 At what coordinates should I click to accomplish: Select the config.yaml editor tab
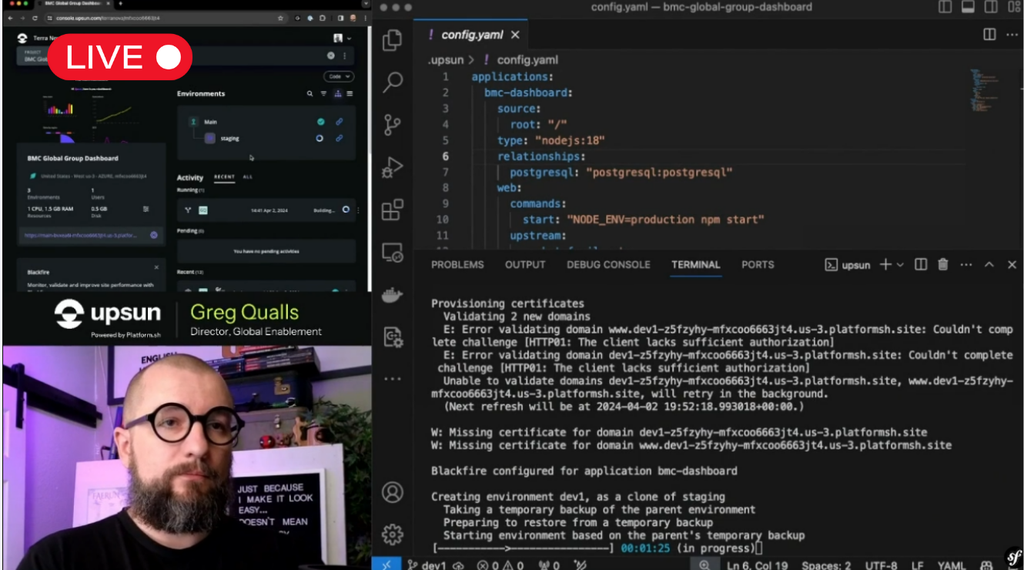point(472,35)
